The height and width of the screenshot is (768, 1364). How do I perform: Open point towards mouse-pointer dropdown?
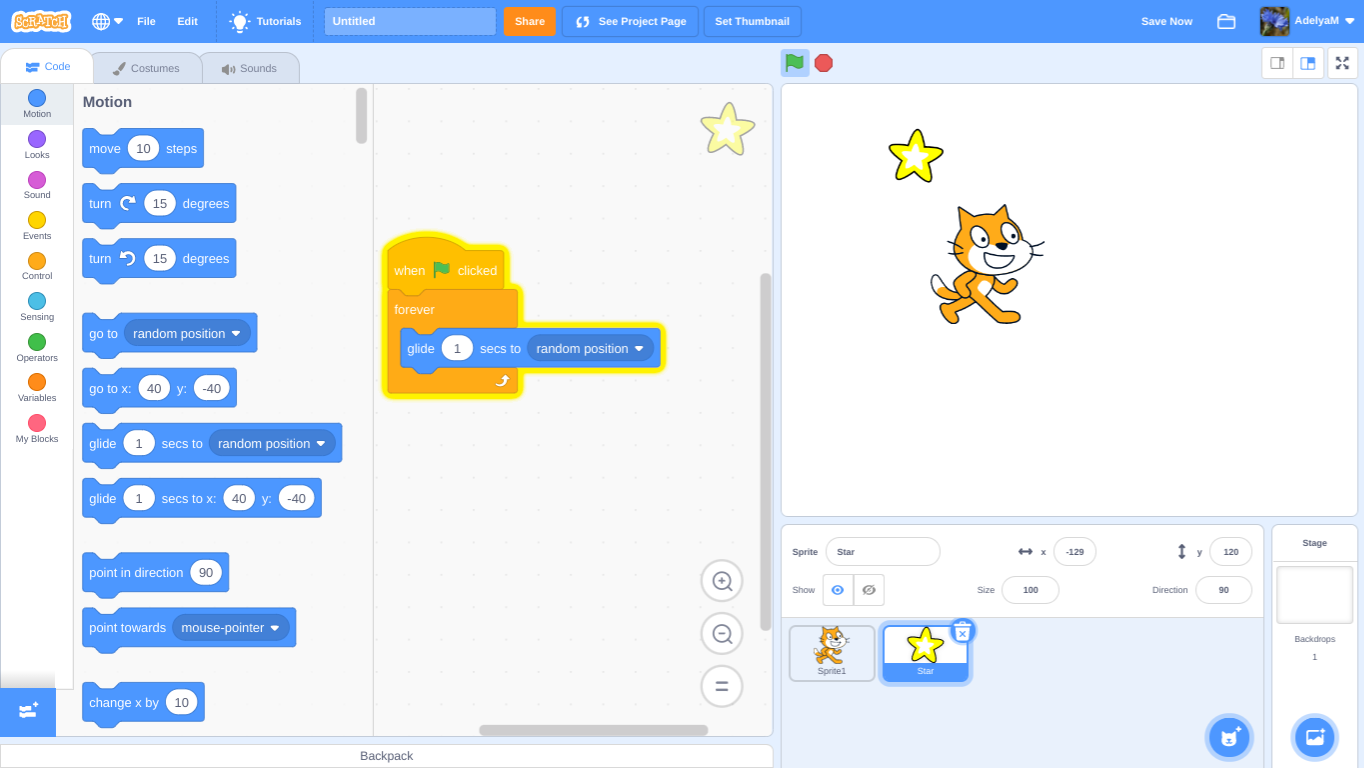(x=231, y=628)
